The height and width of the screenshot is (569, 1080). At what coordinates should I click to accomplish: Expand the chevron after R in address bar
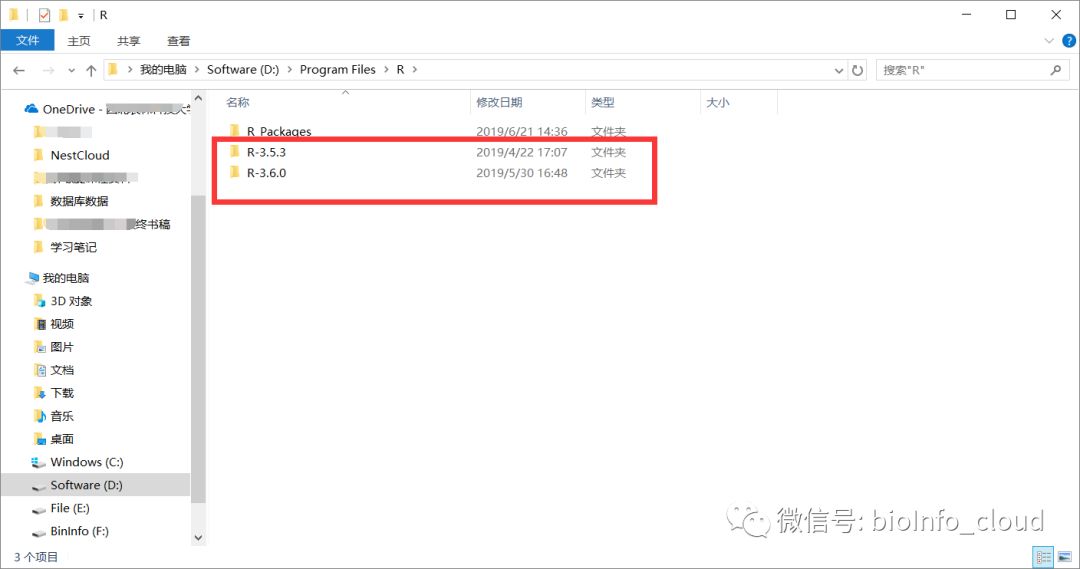click(x=415, y=70)
